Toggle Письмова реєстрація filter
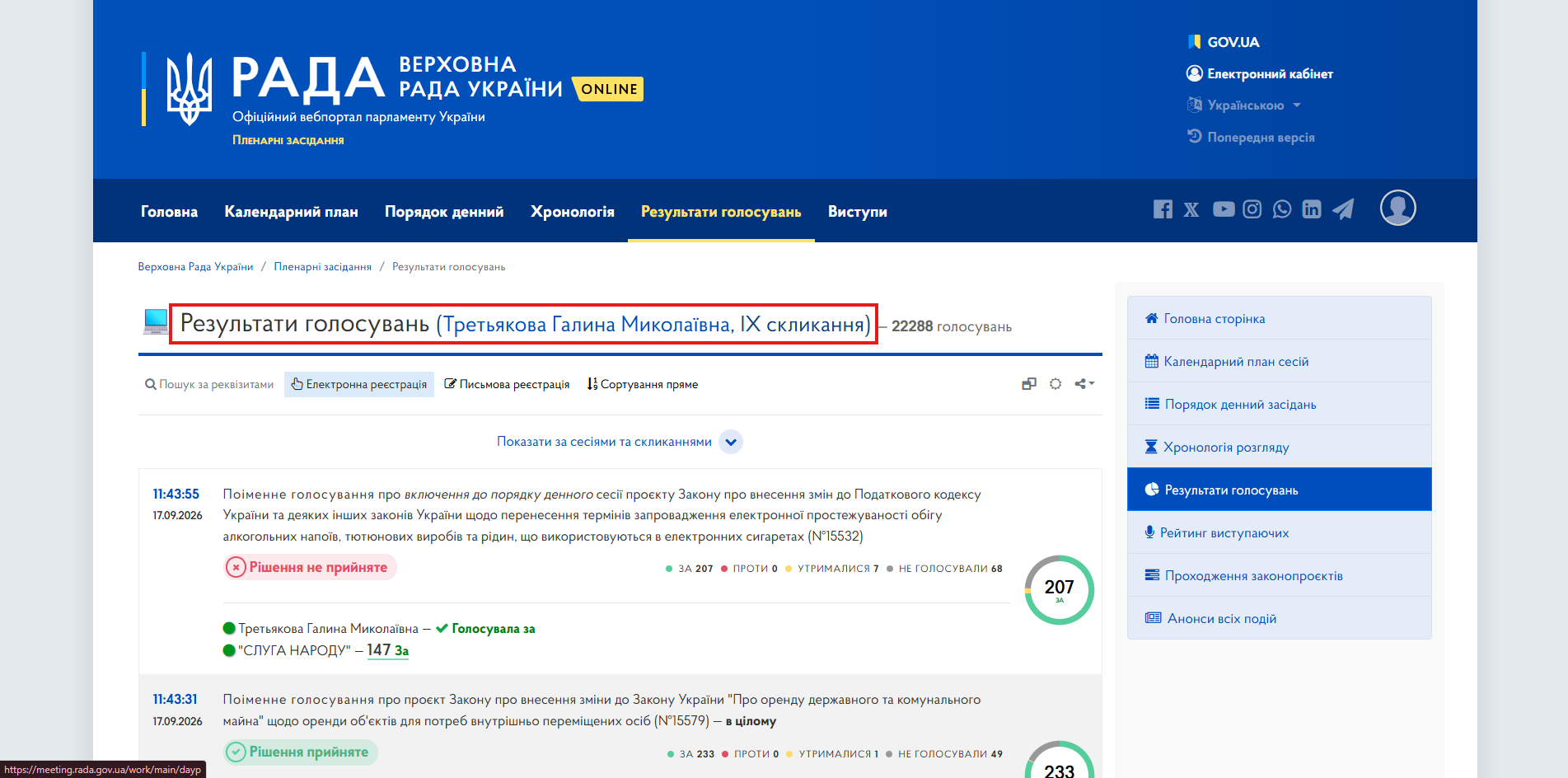The width and height of the screenshot is (1568, 778). [x=507, y=384]
